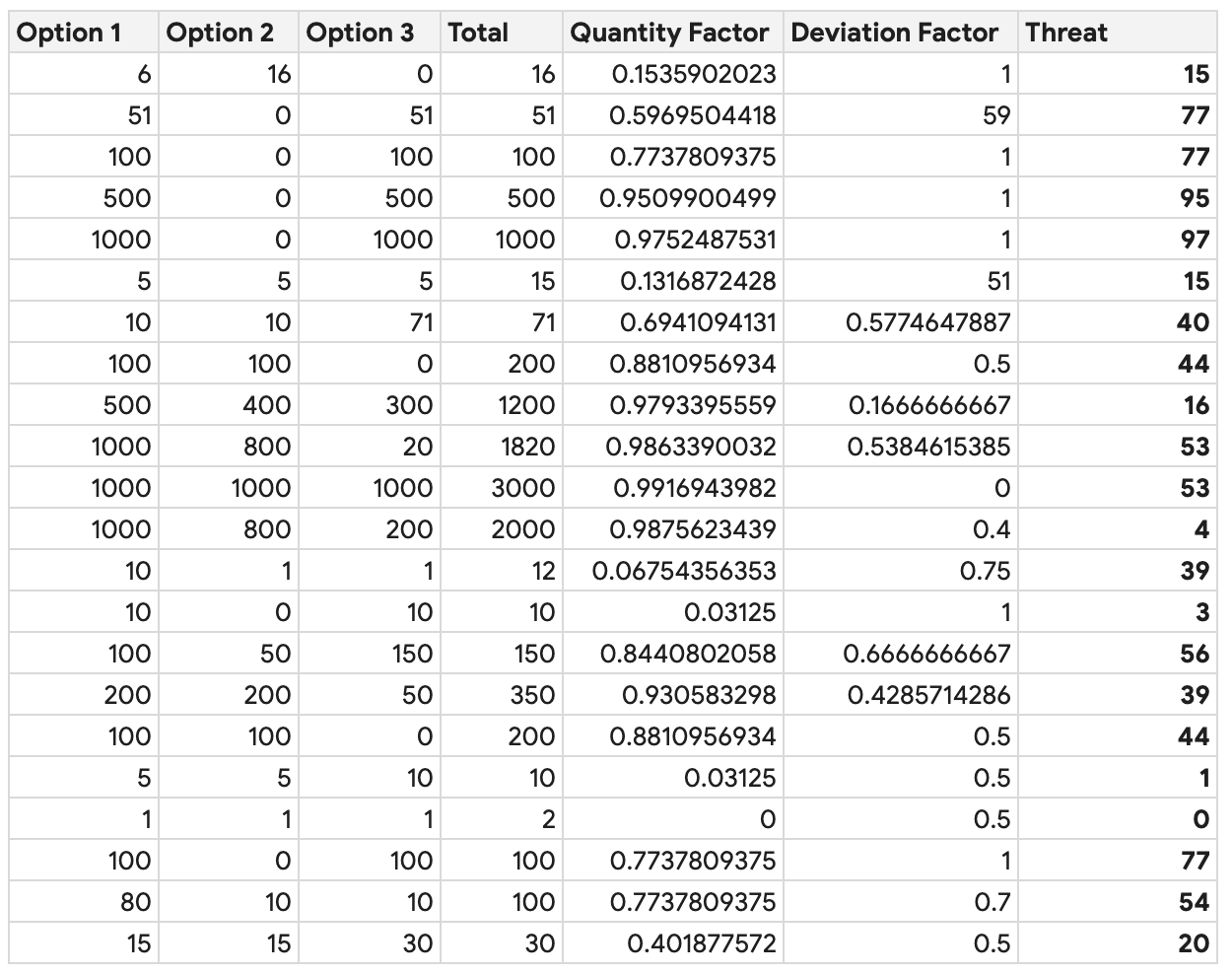The width and height of the screenshot is (1232, 974).
Task: Click the Deviation Factor cell showing 59
Action: [995, 115]
